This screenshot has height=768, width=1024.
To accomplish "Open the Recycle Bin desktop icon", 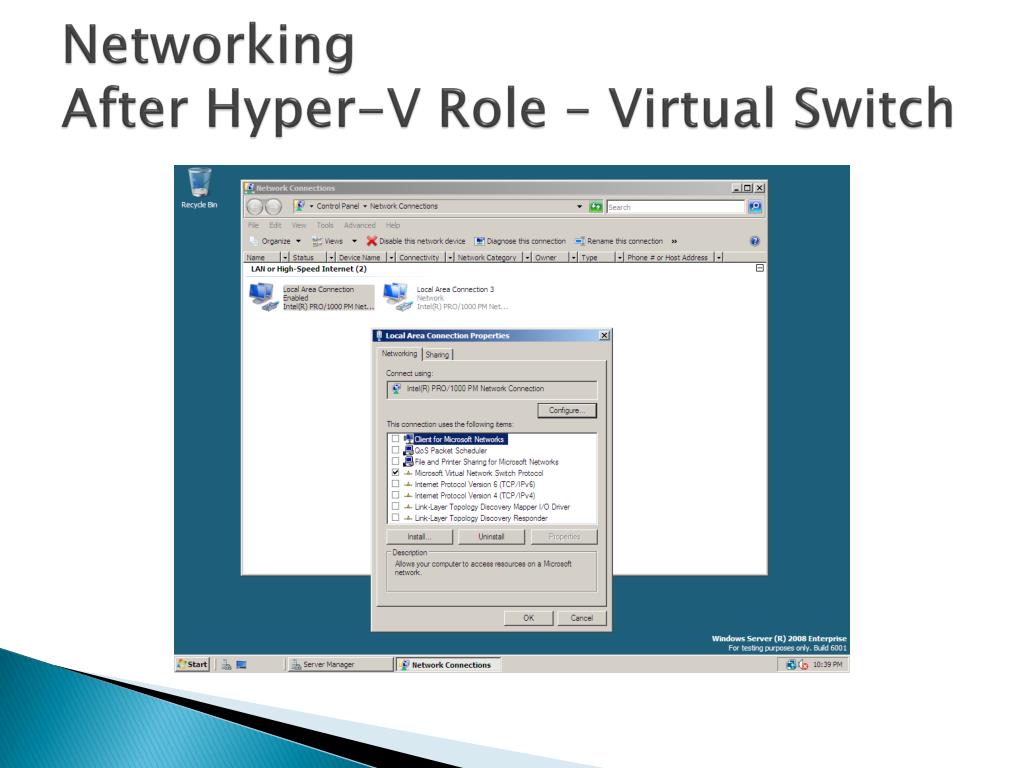I will [199, 188].
